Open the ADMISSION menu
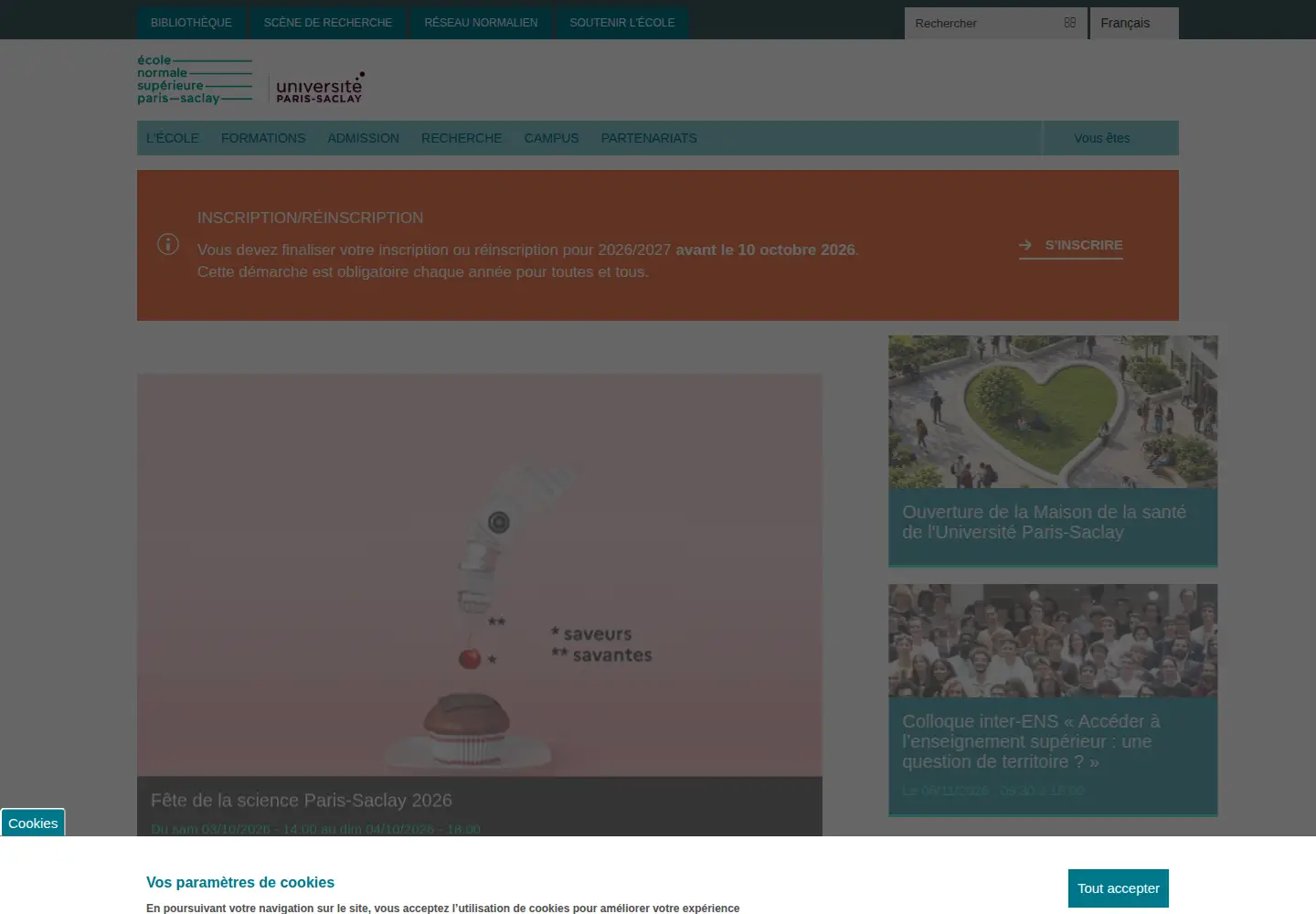The width and height of the screenshot is (1316, 914). pyautogui.click(x=364, y=138)
